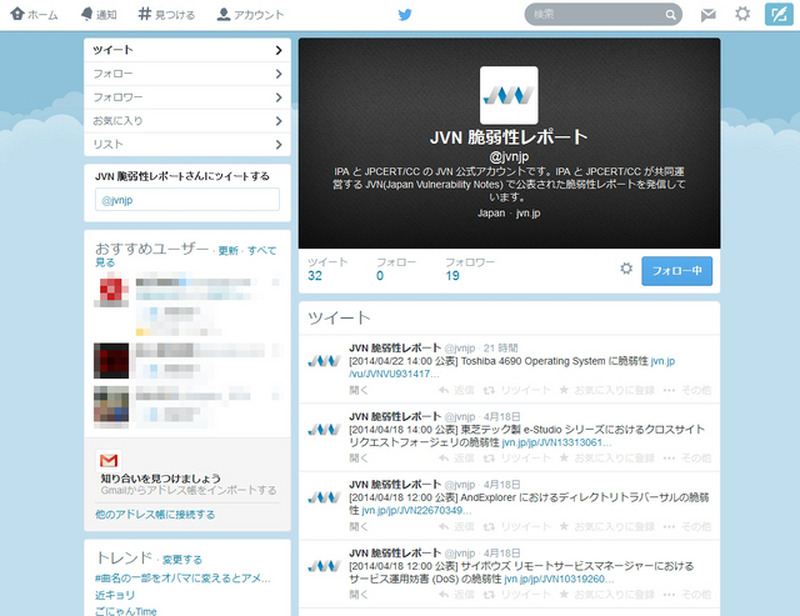The width and height of the screenshot is (800, 616).
Task: Toggle the フォロー中 following button
Action: pyautogui.click(x=677, y=270)
